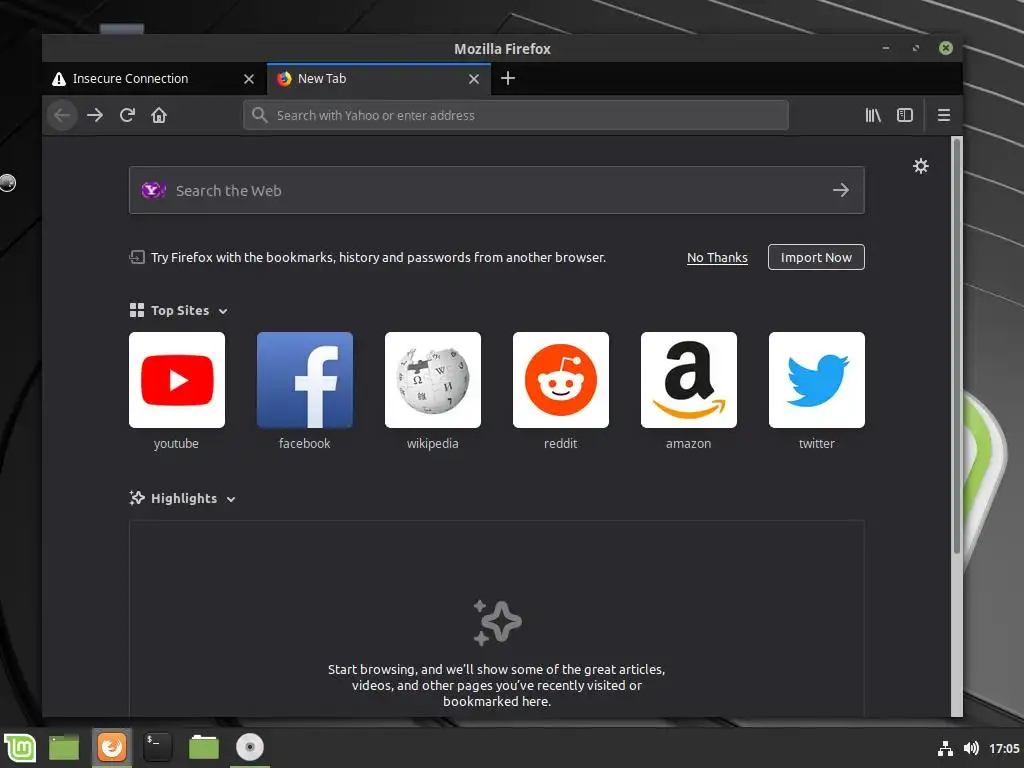Click the import browser data icon
Image resolution: width=1024 pixels, height=768 pixels.
(136, 257)
